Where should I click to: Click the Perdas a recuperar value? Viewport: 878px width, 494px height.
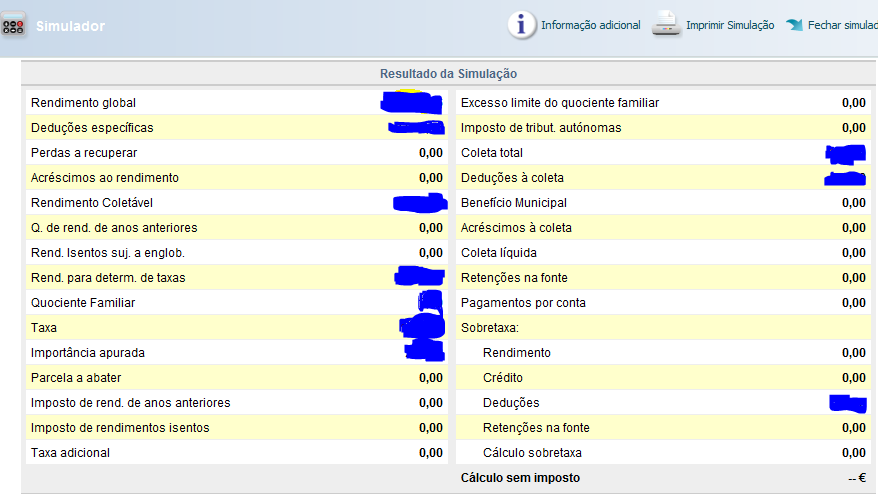pyautogui.click(x=430, y=153)
